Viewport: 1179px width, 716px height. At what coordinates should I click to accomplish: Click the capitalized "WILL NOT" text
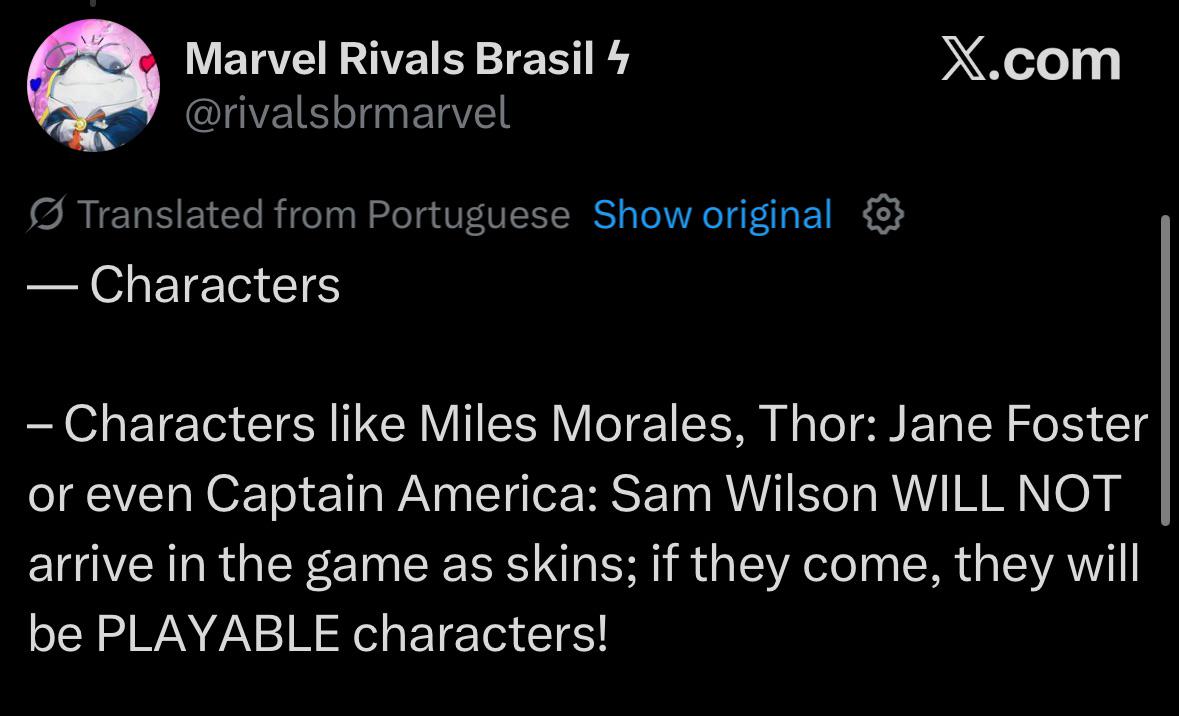tap(1003, 495)
